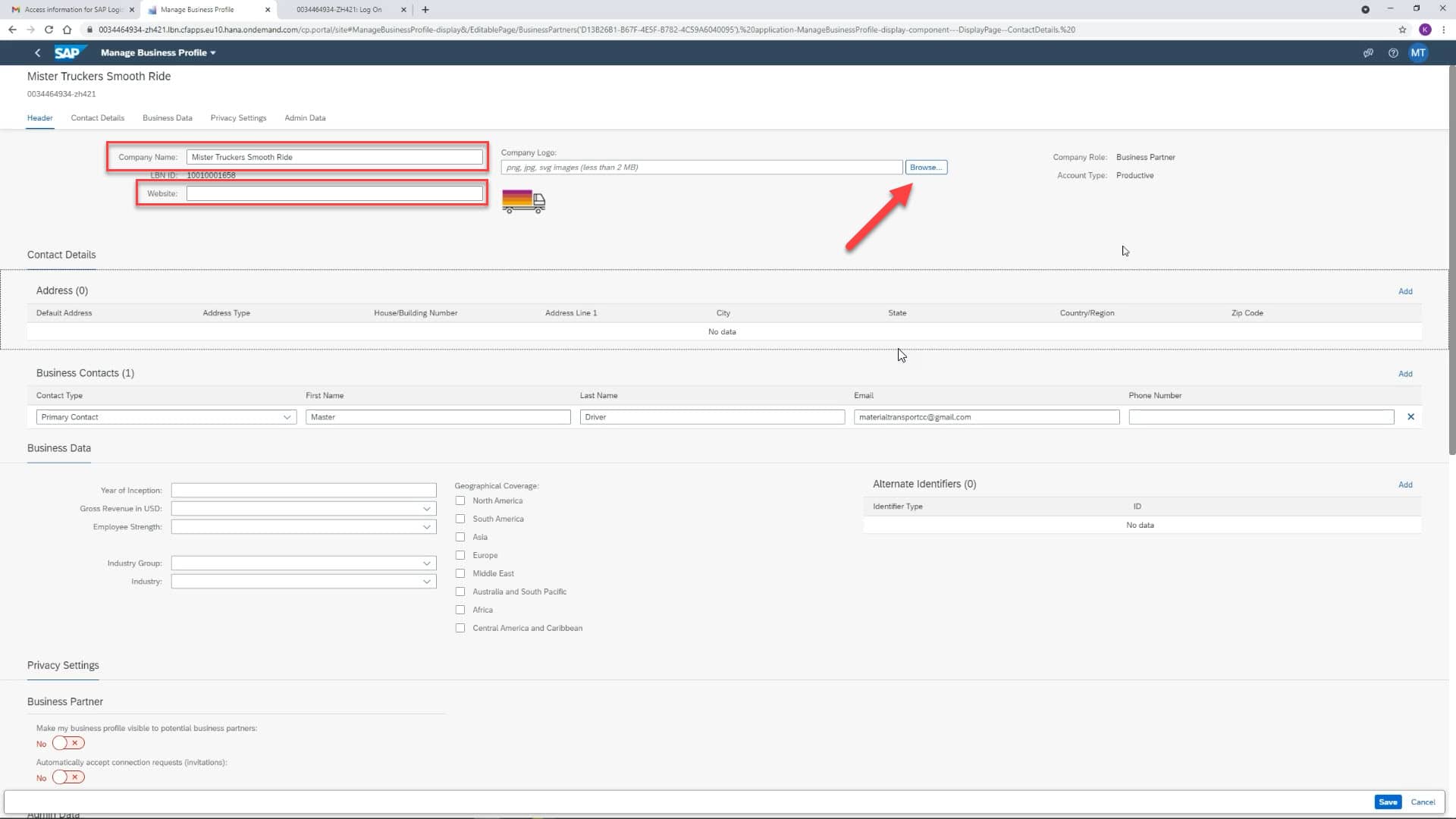
Task: Close the Access information Gmail tab
Action: pos(132,10)
